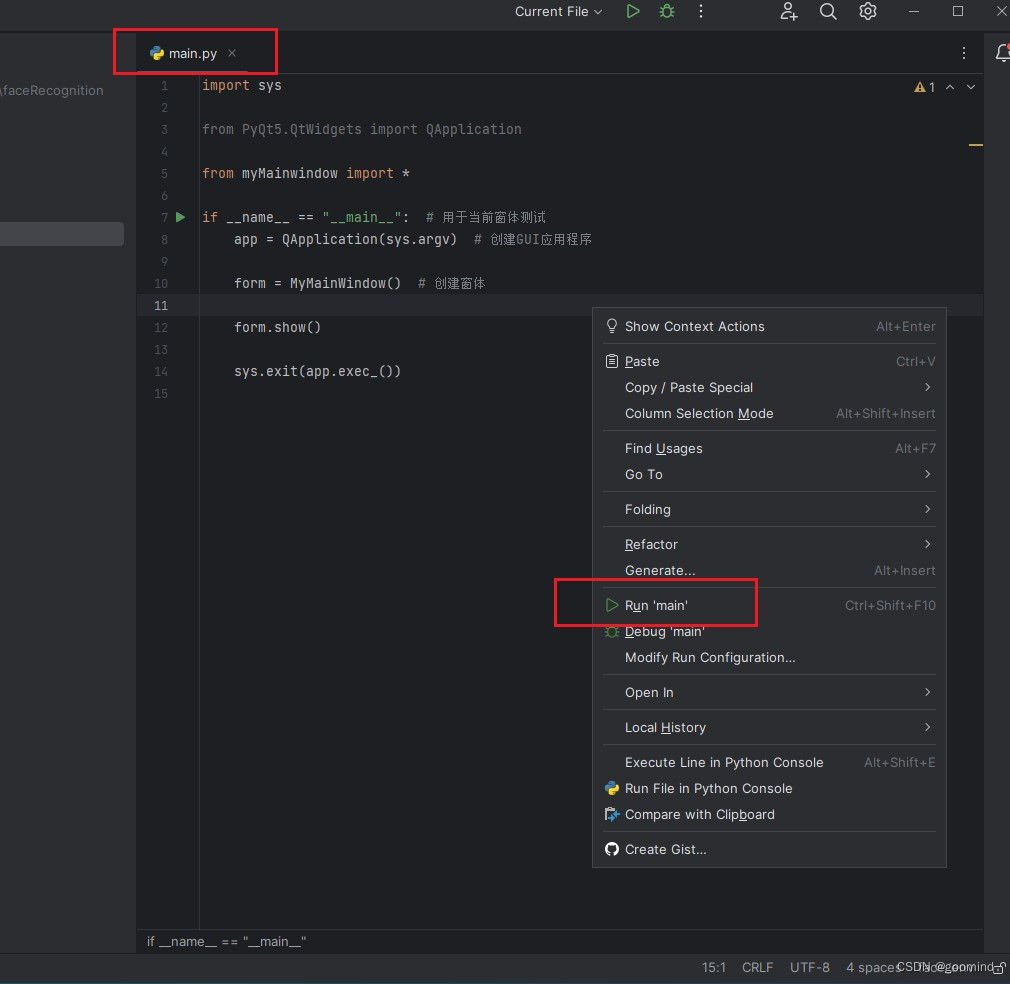Open Code With Me add-user icon

tap(788, 12)
